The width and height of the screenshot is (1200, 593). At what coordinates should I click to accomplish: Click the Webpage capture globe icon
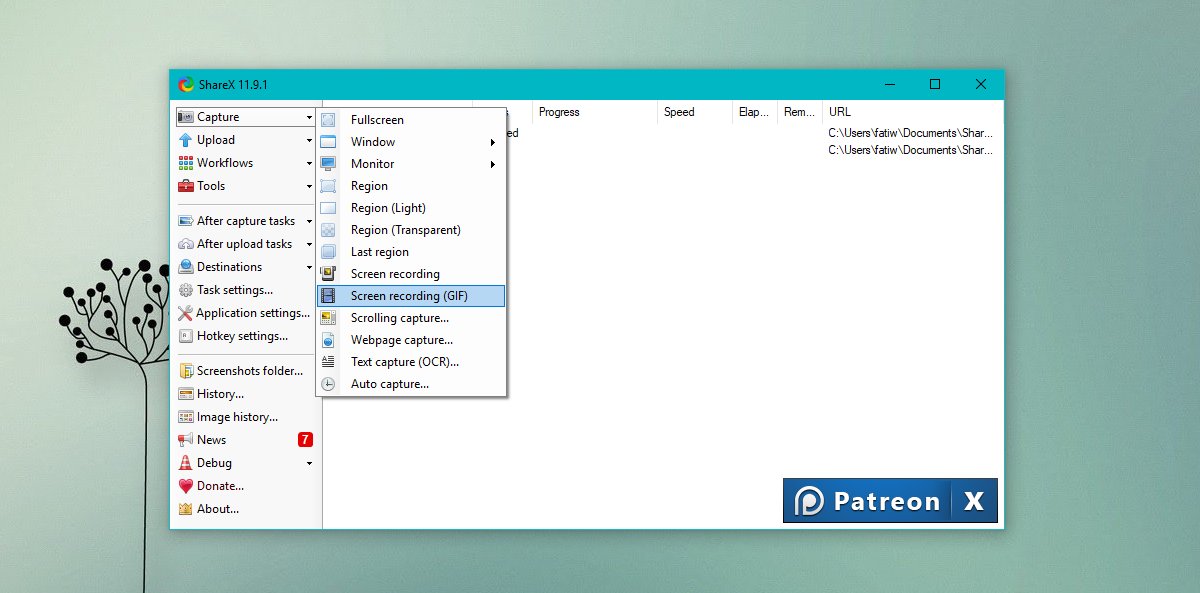click(328, 340)
